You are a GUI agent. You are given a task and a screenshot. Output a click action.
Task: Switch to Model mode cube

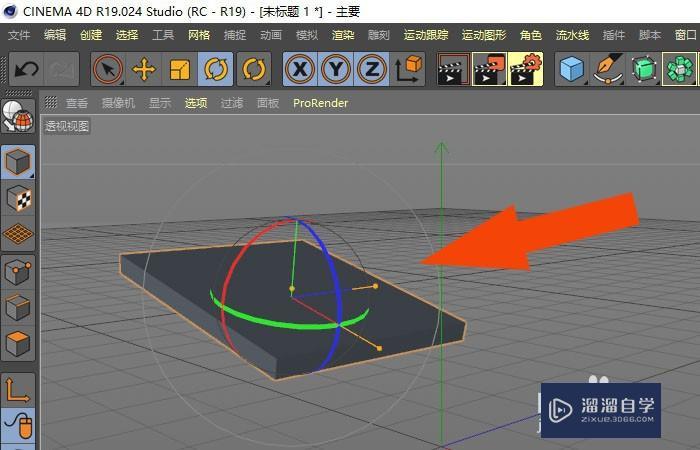tap(18, 162)
